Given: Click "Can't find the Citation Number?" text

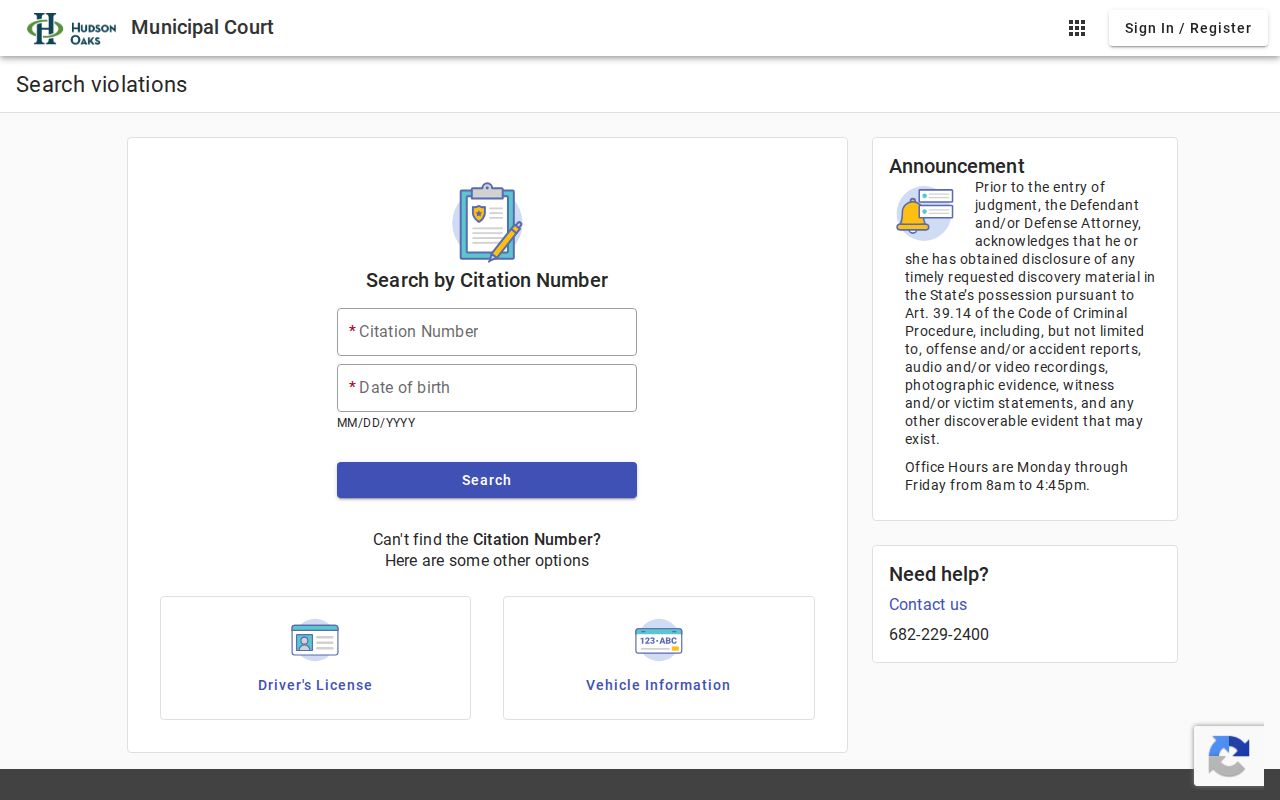Looking at the screenshot, I should [487, 539].
